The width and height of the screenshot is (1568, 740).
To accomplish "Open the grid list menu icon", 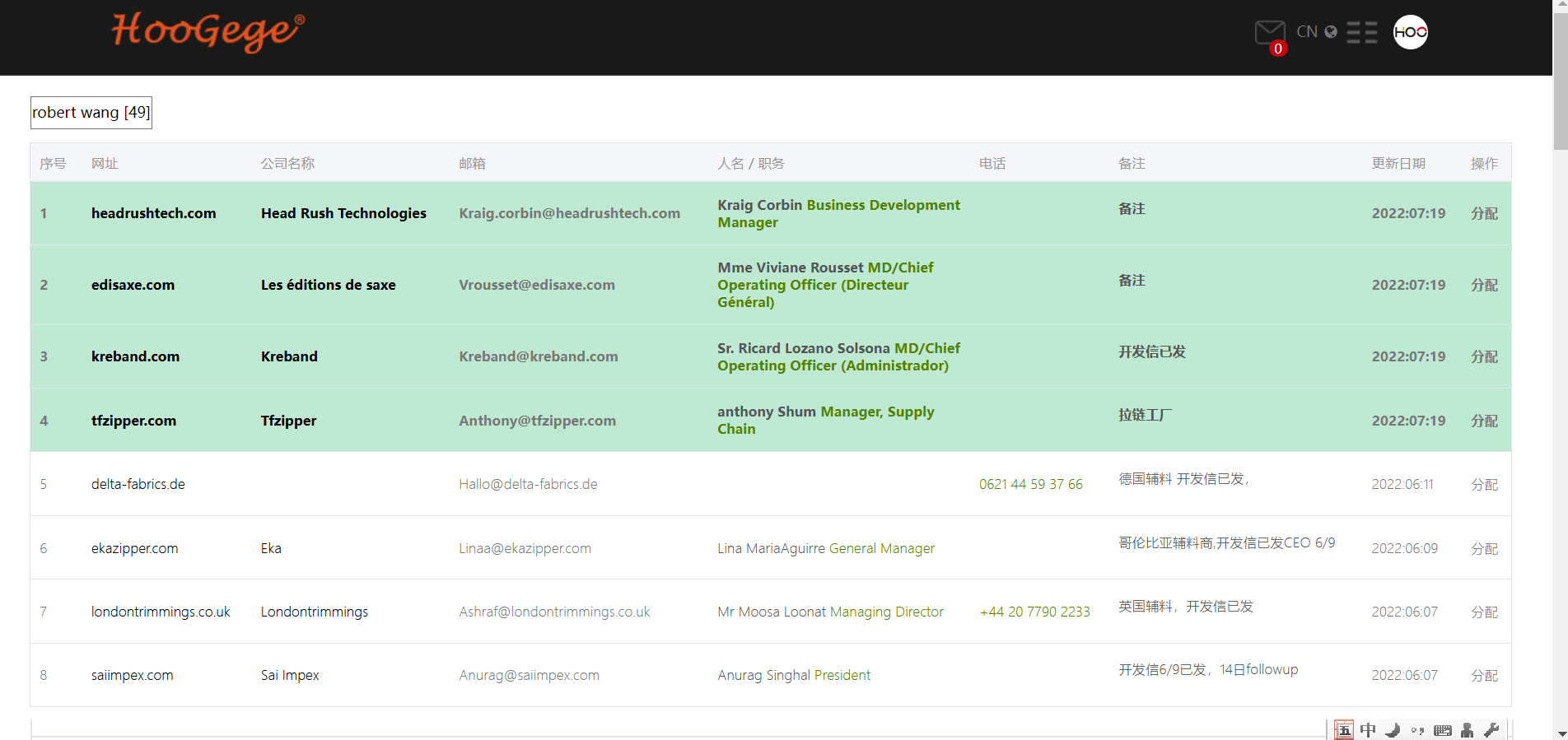I will coord(1362,32).
